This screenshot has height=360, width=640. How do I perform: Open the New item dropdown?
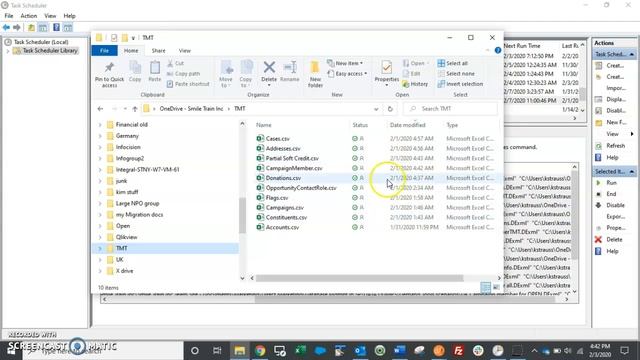[345, 63]
